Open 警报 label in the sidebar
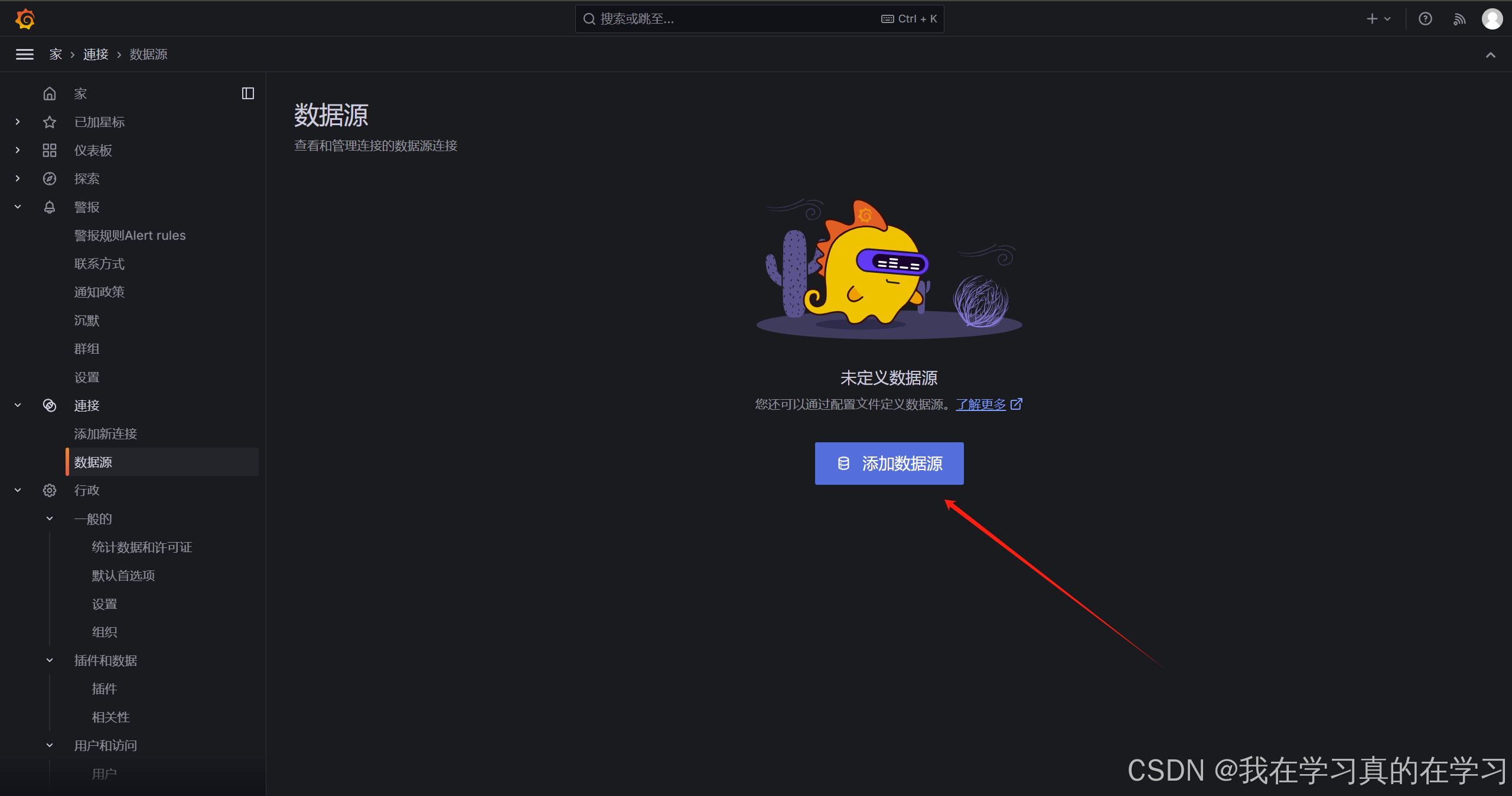This screenshot has width=1512, height=796. pyautogui.click(x=87, y=207)
